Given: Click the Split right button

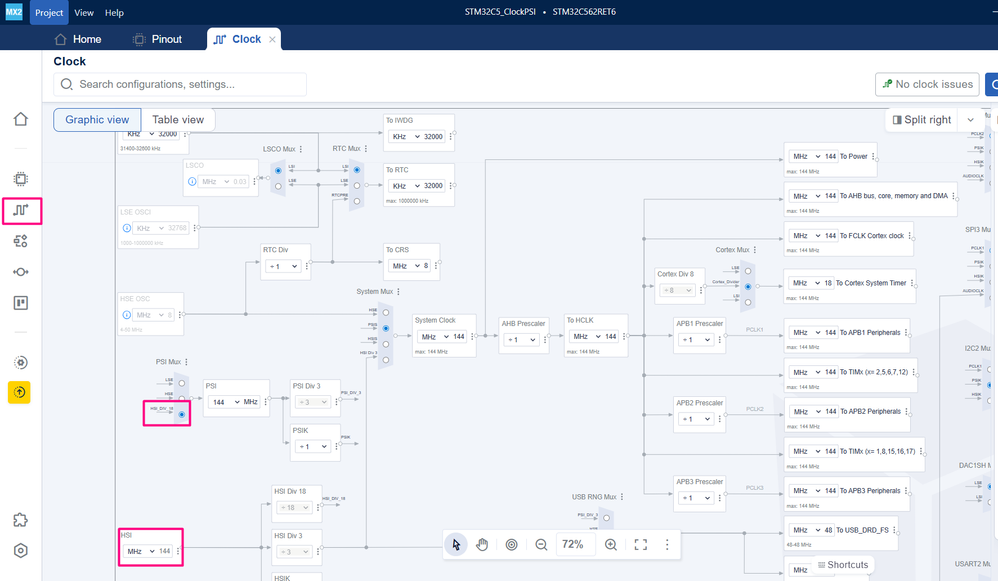Looking at the screenshot, I should point(922,120).
